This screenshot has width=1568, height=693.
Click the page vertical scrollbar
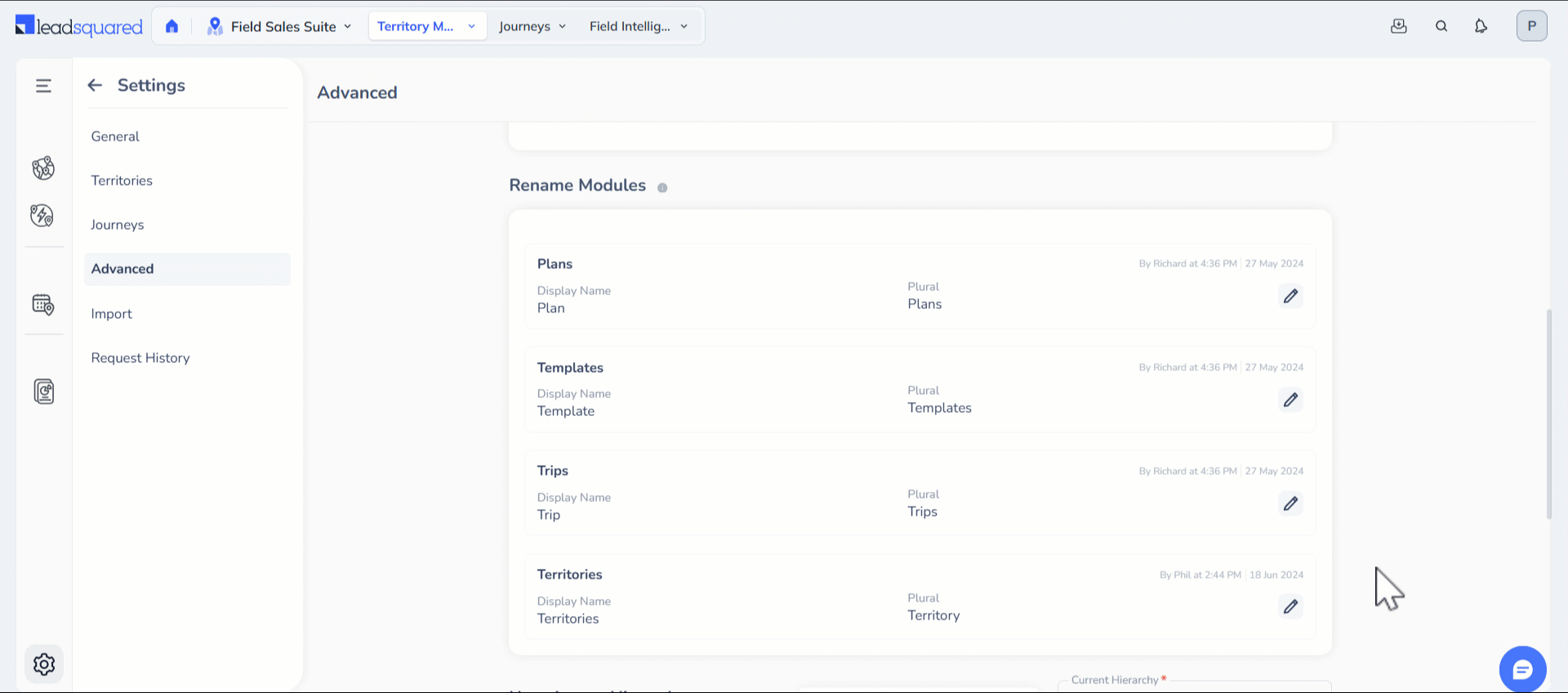point(1548,414)
